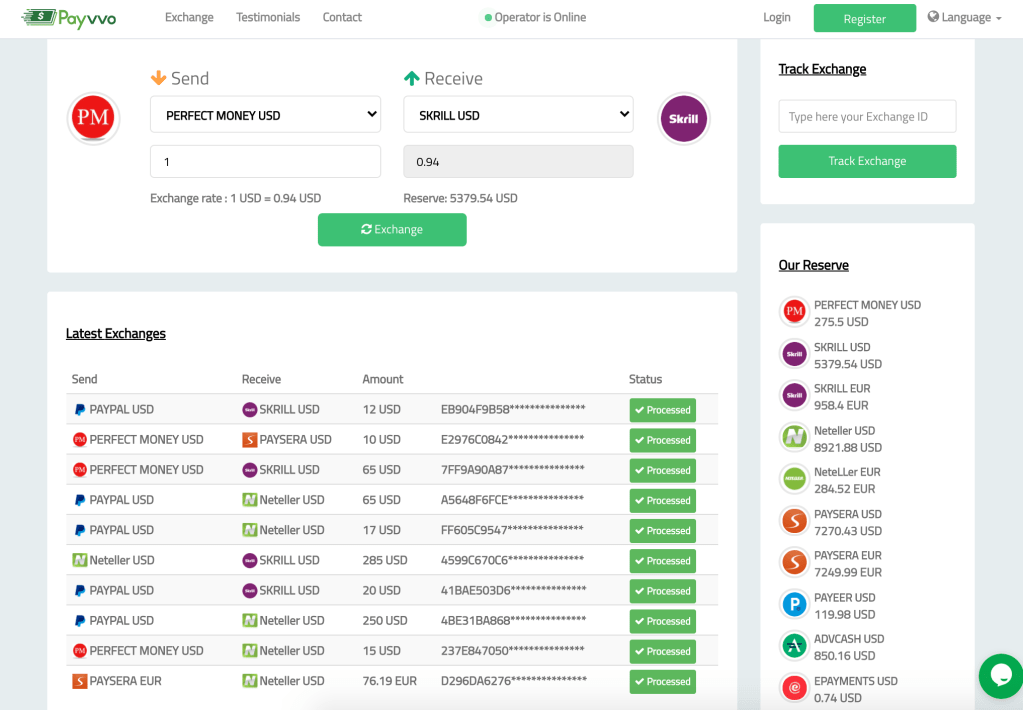Click Payeer USD icon in reserve list
The width and height of the screenshot is (1023, 710).
click(795, 604)
